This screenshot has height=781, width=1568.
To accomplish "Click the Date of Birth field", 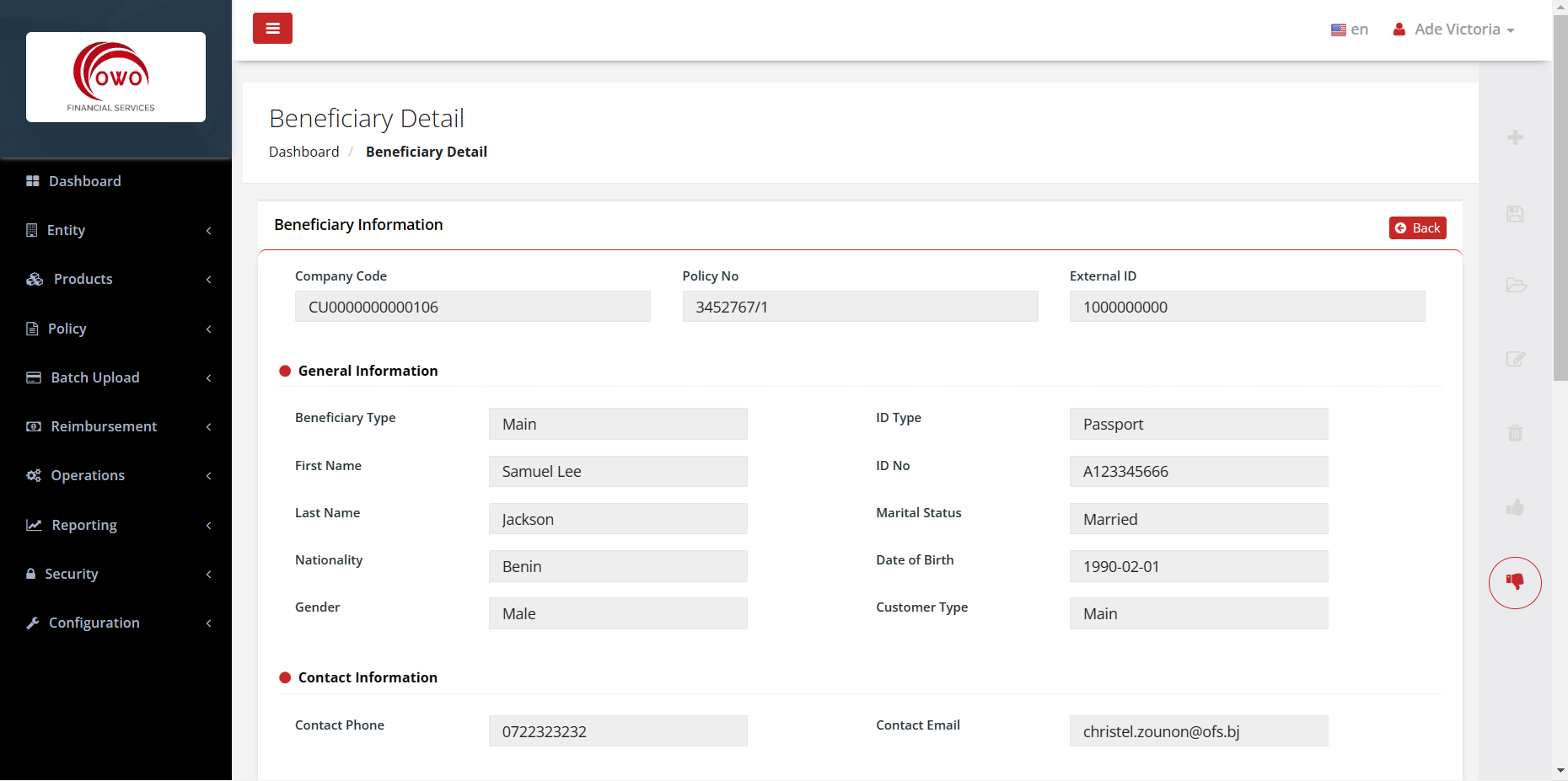I will (1199, 566).
